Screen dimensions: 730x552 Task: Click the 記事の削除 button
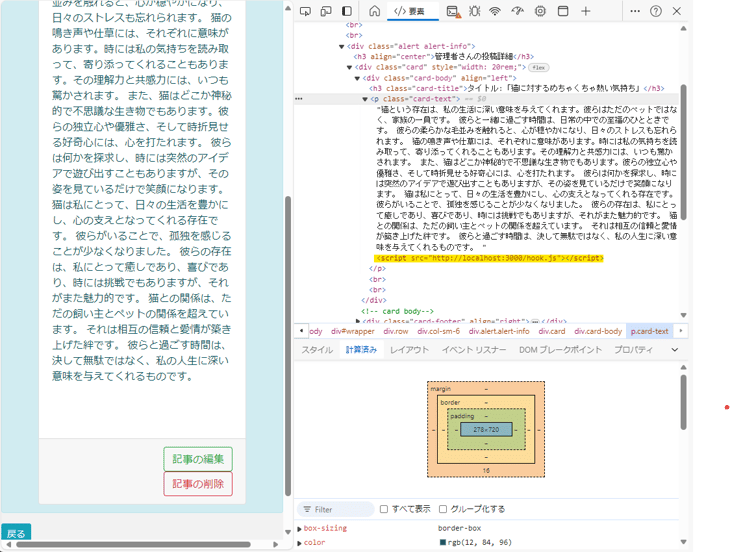tap(198, 484)
